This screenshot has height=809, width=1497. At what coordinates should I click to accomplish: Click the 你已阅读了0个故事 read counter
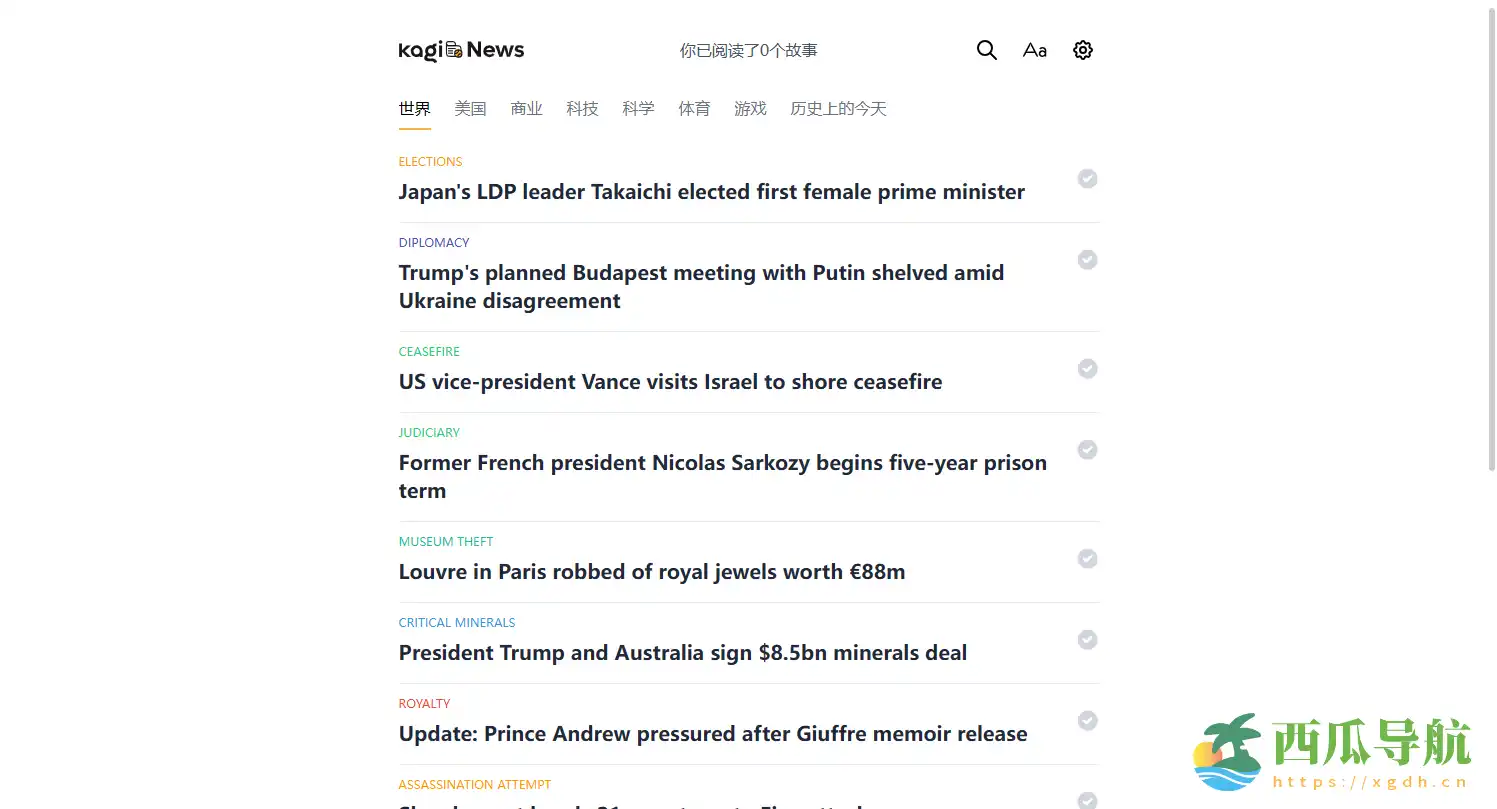pyautogui.click(x=748, y=50)
